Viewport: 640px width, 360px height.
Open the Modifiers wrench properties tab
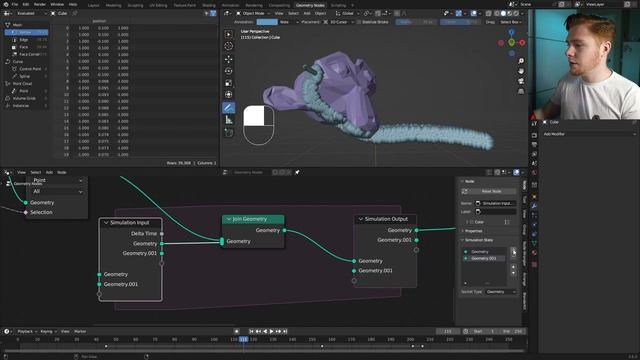click(534, 206)
